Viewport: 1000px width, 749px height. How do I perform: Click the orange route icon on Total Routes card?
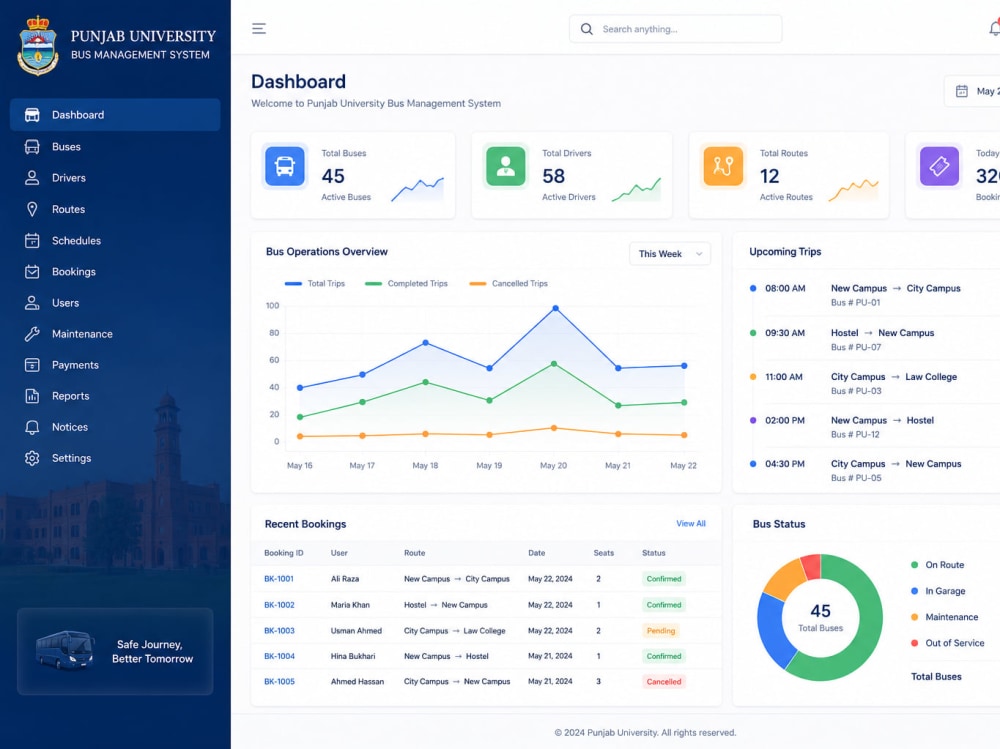(x=723, y=166)
